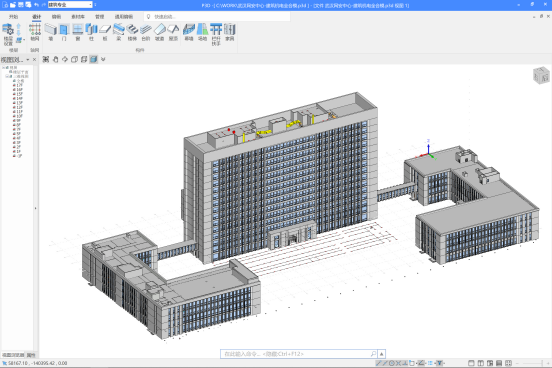This screenshot has width=552, height=368.
Task: Select the Roof (屋顶) tool
Action: coord(173,32)
